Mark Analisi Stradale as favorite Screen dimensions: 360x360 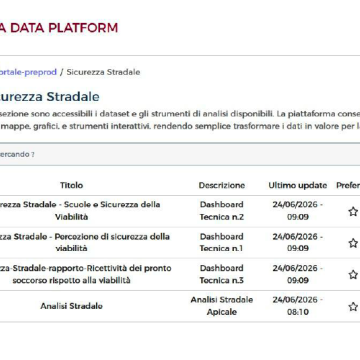353,307
